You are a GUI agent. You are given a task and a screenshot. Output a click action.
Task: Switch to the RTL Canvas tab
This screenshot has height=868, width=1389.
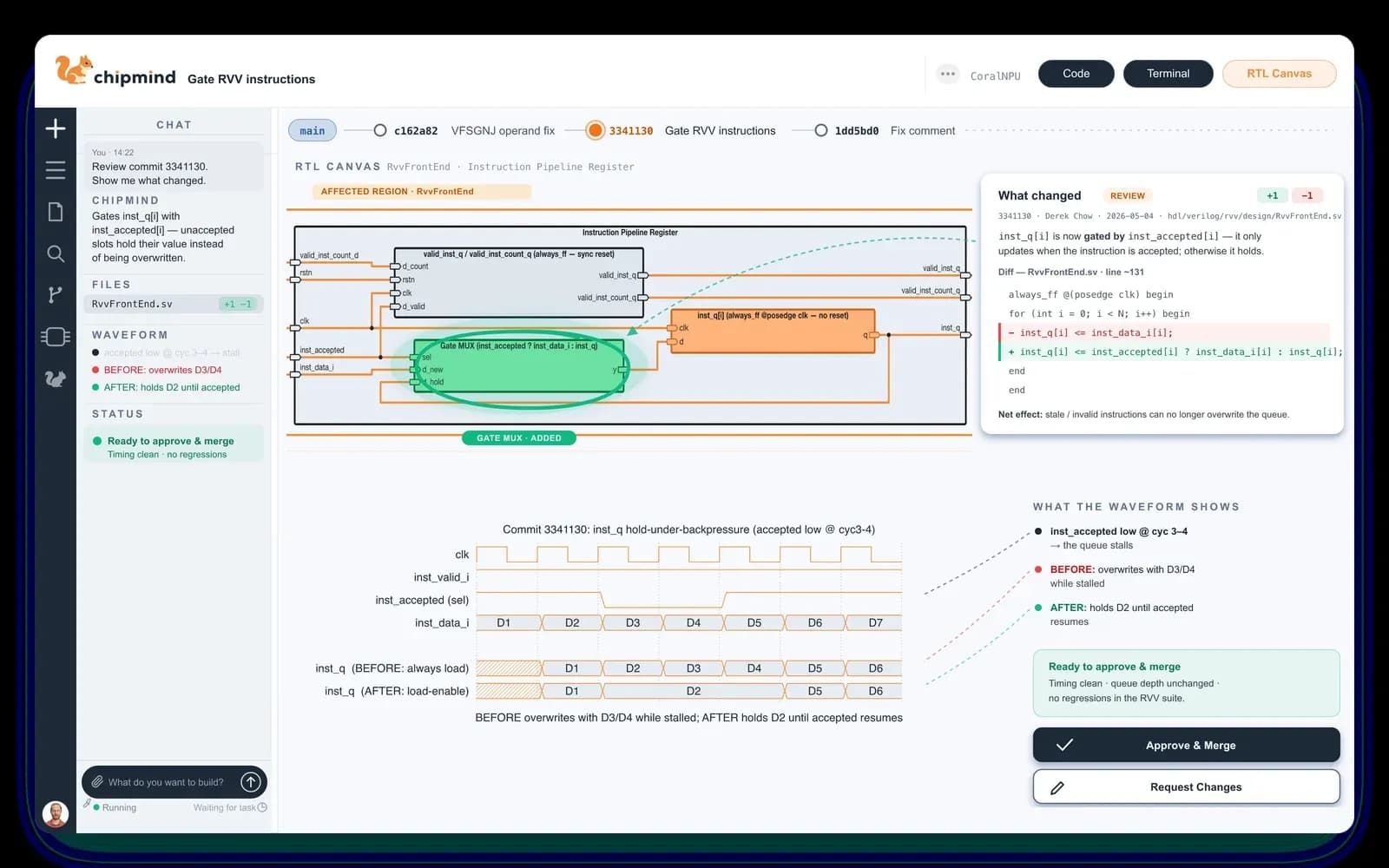[x=1279, y=74]
